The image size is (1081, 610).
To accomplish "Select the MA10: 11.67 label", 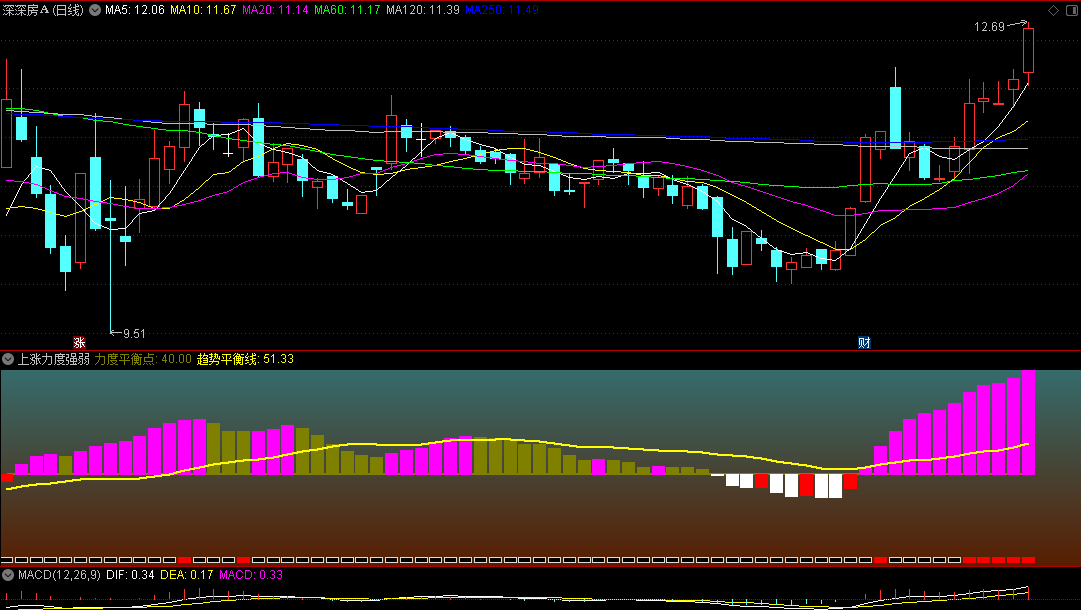I will pos(203,10).
